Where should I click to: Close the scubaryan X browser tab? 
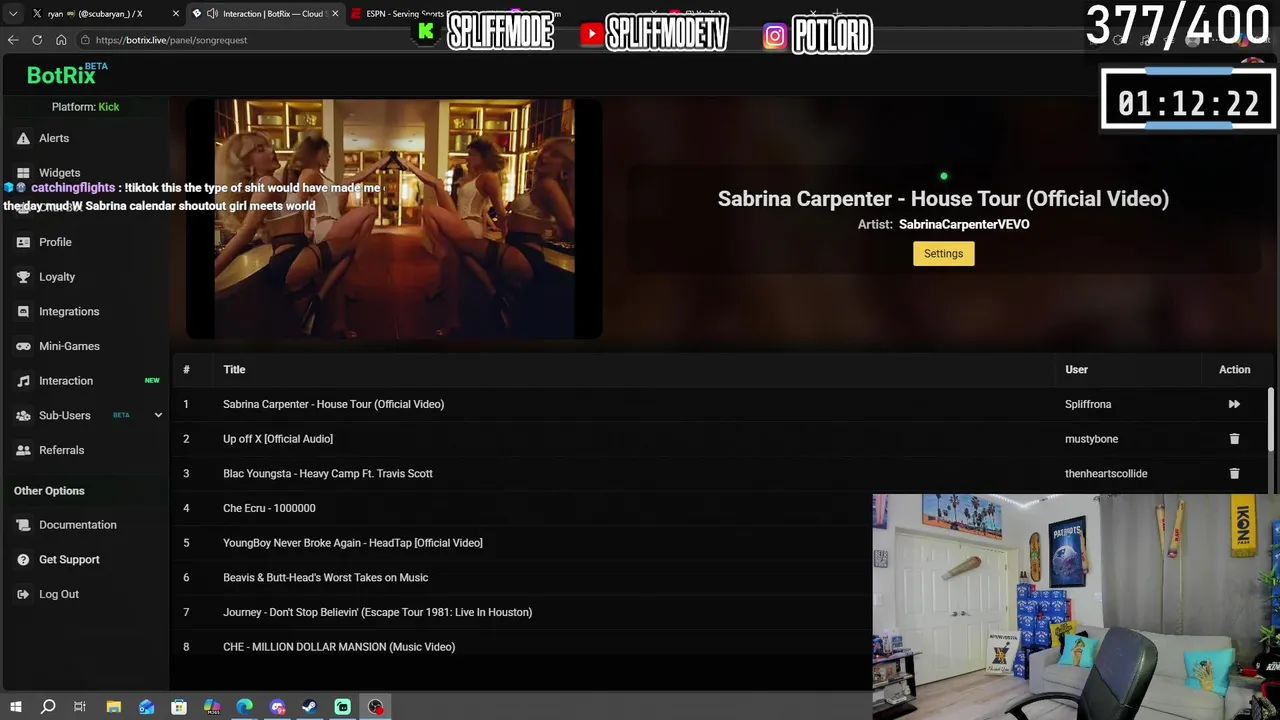176,14
